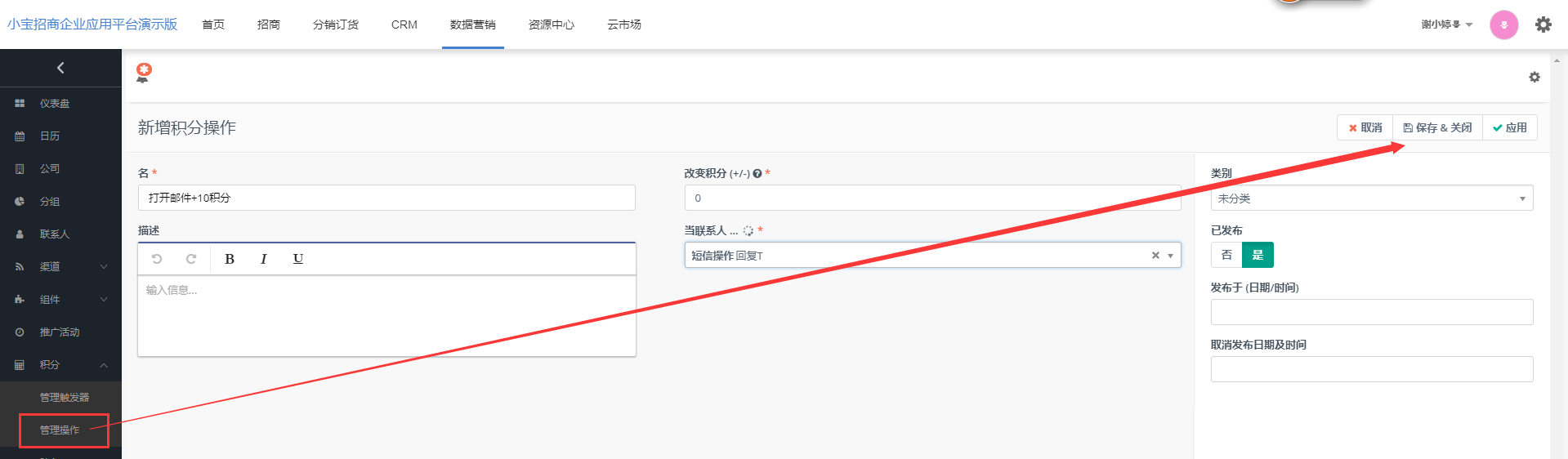Set 已发布 to 否

click(x=1226, y=255)
